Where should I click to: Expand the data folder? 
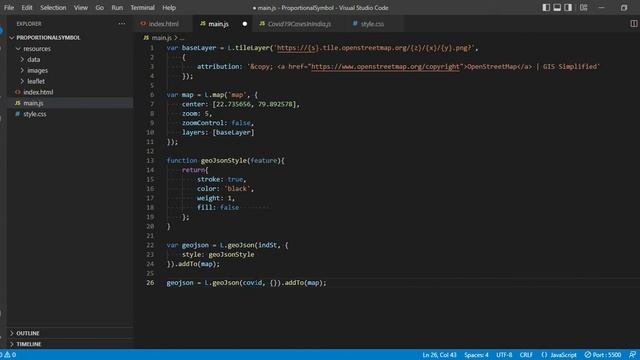[x=33, y=60]
